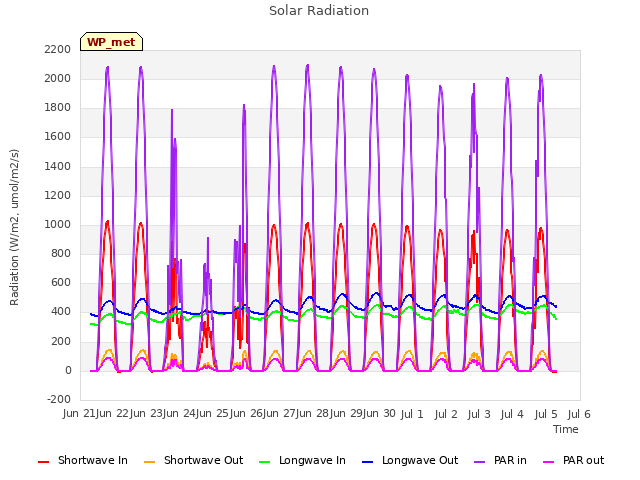
Task: Click the red Shortwave In legend swatch
Action: point(43,462)
